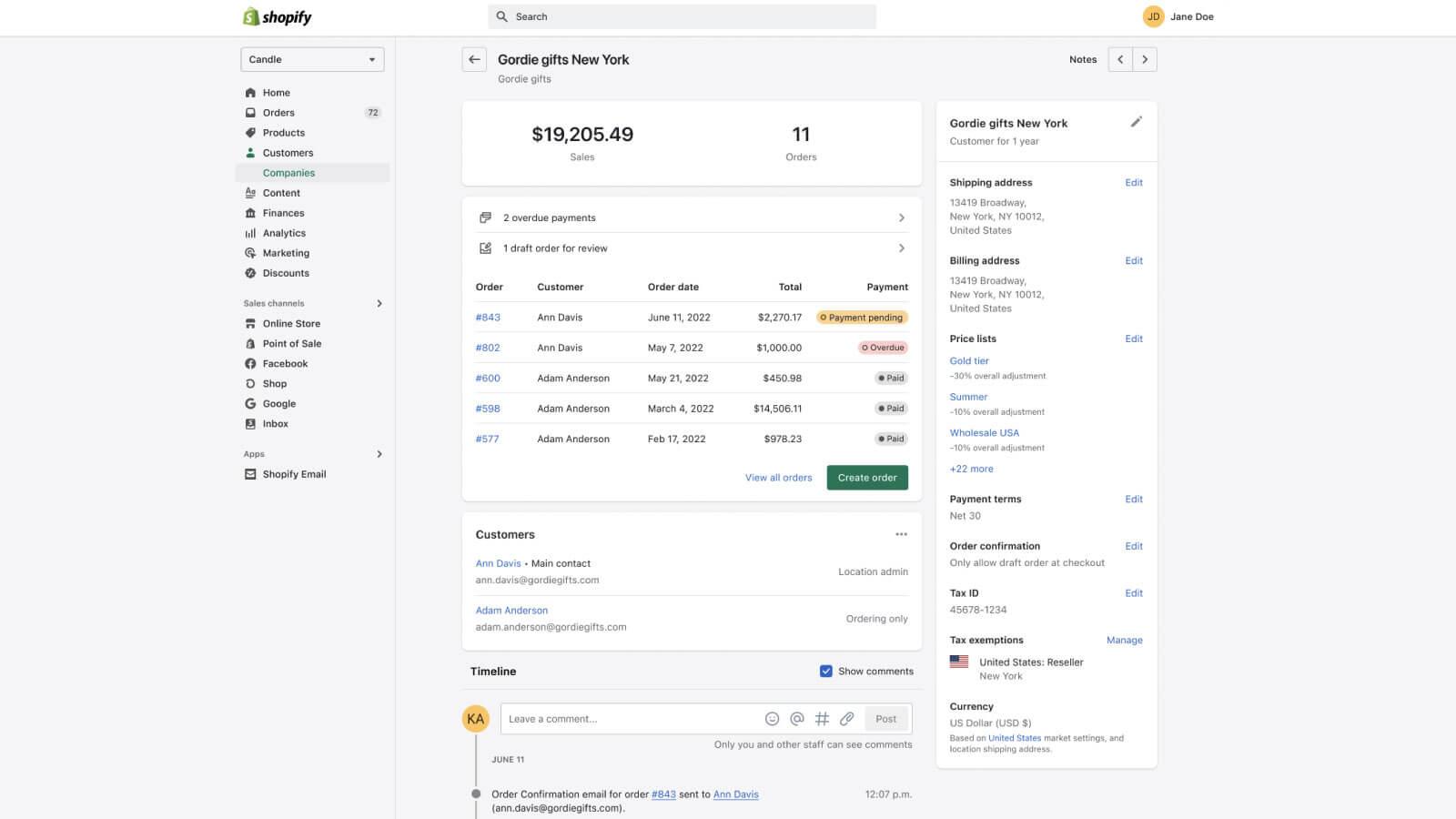Click the mention @ icon in comment box
The image size is (1456, 819).
point(797,719)
